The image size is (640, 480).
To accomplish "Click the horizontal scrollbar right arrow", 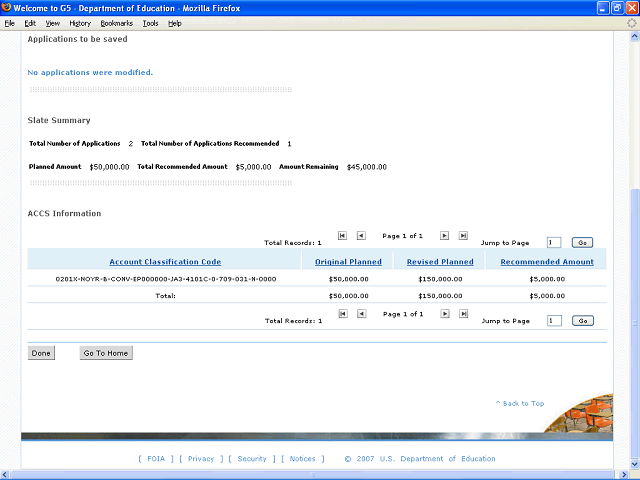I will [x=624, y=475].
